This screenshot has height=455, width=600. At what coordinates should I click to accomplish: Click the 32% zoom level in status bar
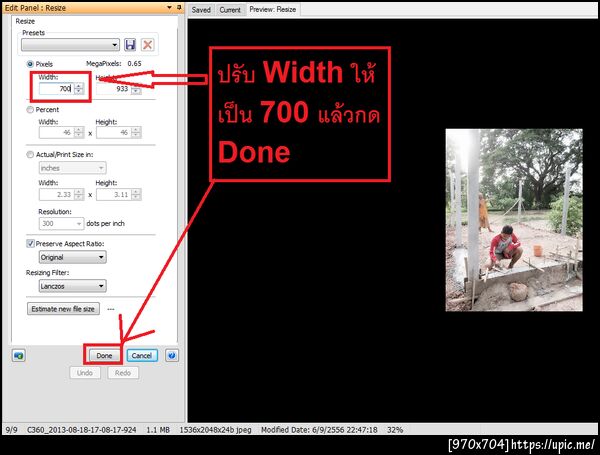coord(395,430)
